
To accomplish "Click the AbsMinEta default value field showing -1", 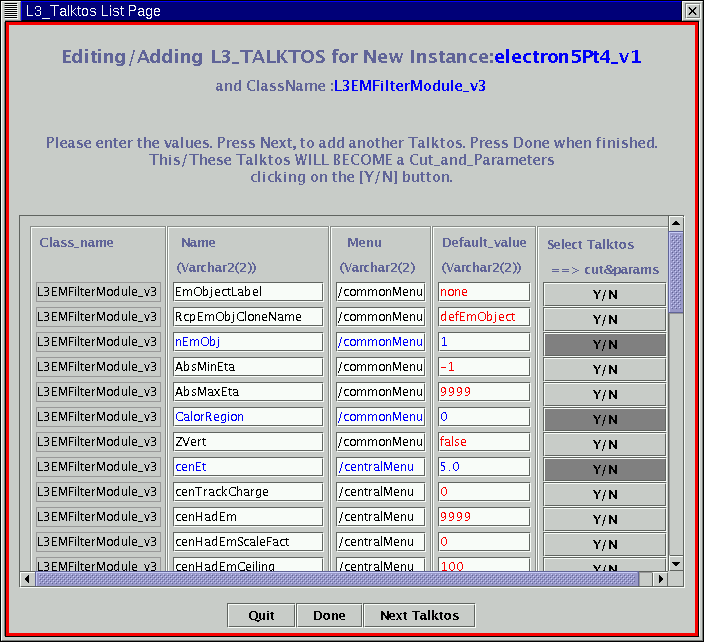I will pos(483,367).
